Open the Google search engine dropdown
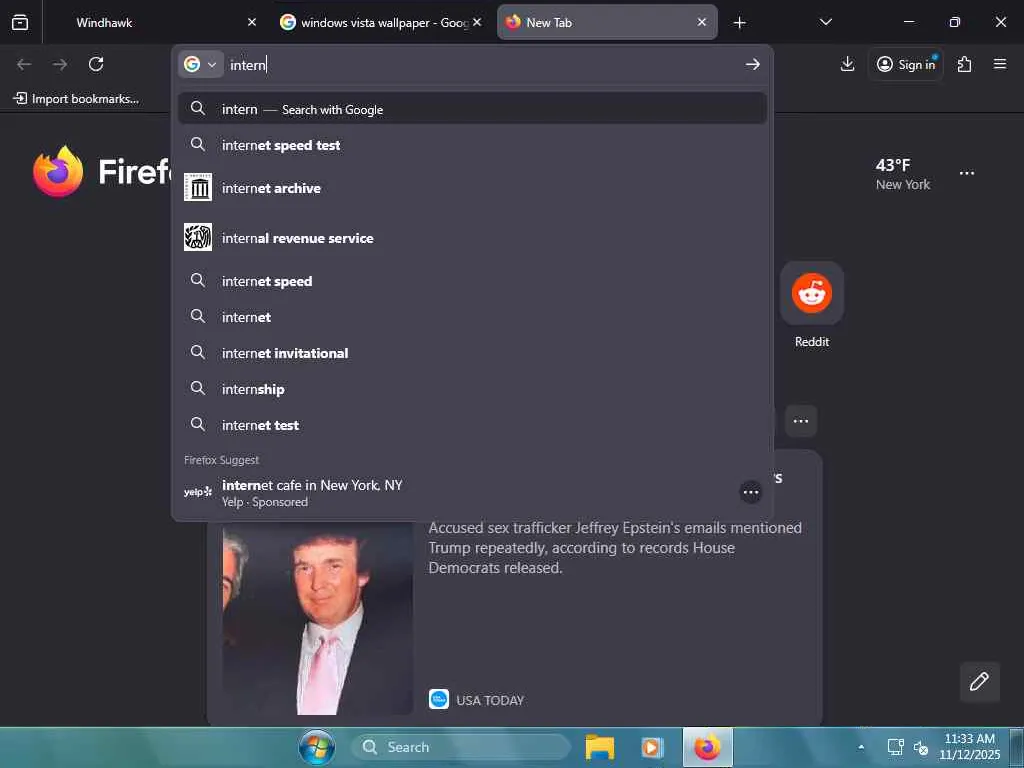1024x768 pixels. (200, 64)
